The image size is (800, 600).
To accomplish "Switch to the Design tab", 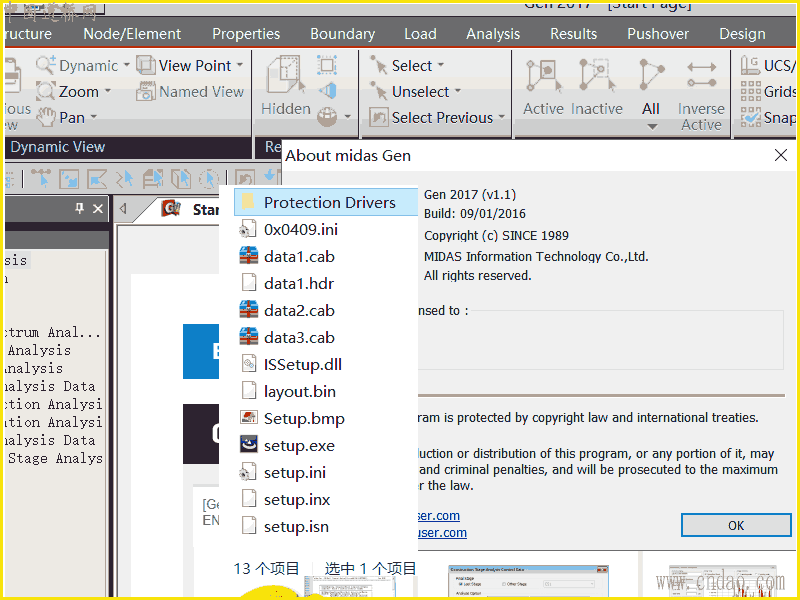I will (742, 34).
